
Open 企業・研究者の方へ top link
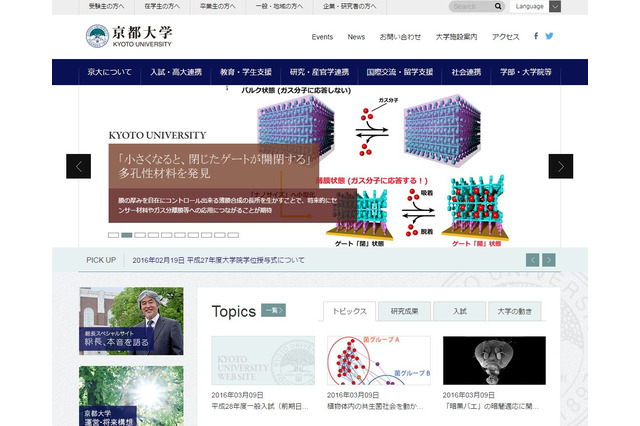(x=350, y=7)
